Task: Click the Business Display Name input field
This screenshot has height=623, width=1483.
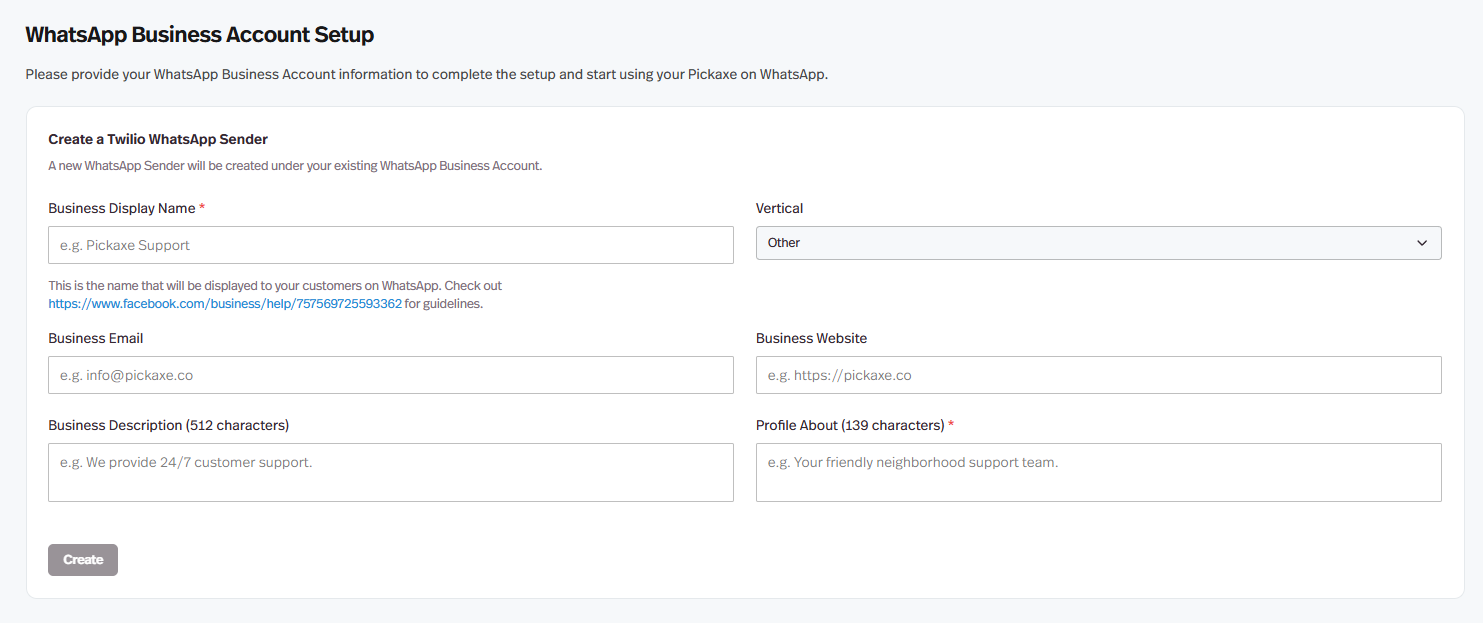Action: click(390, 245)
